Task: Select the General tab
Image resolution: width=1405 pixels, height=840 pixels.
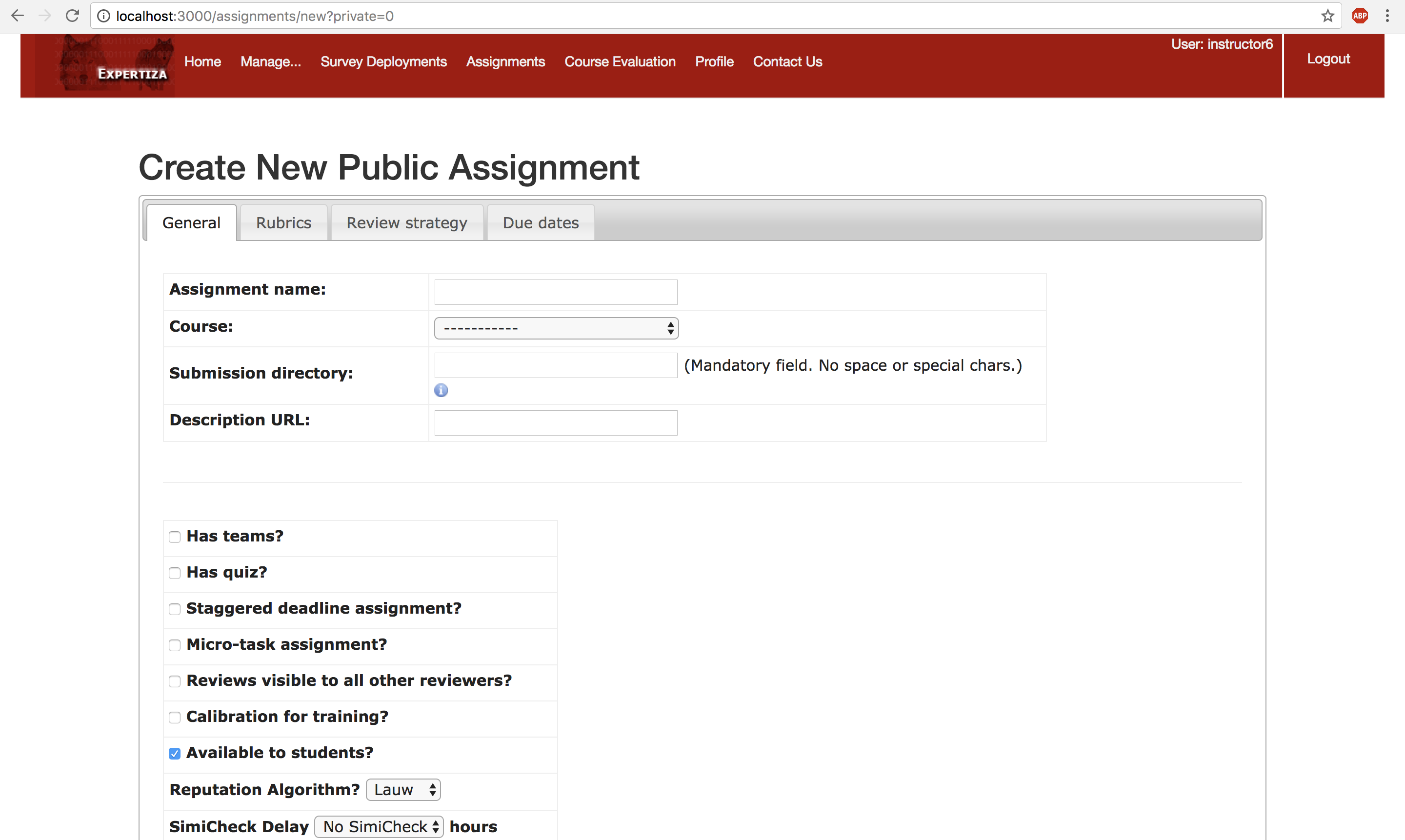Action: pyautogui.click(x=191, y=222)
